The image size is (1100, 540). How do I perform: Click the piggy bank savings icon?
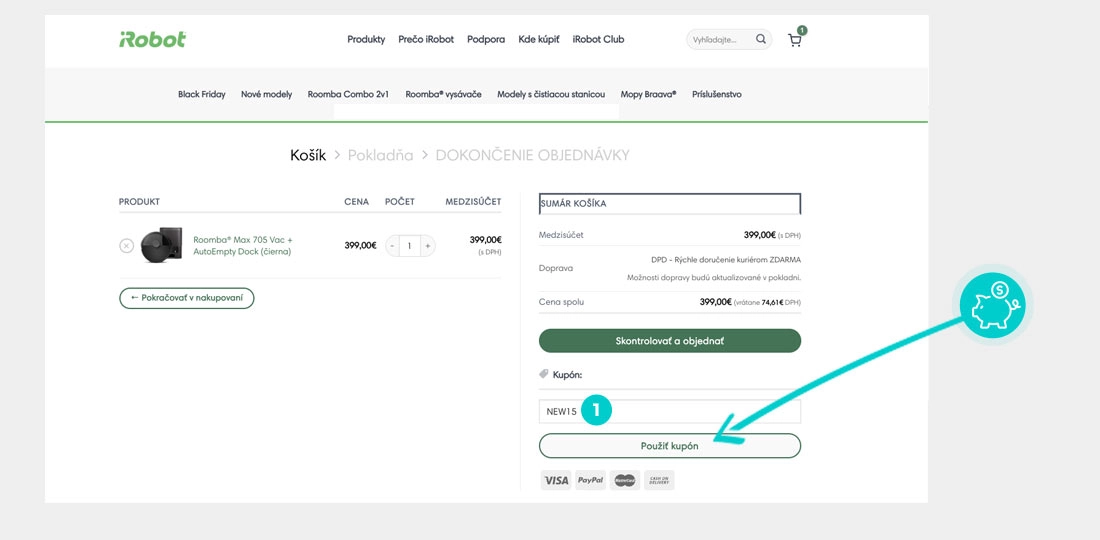992,305
